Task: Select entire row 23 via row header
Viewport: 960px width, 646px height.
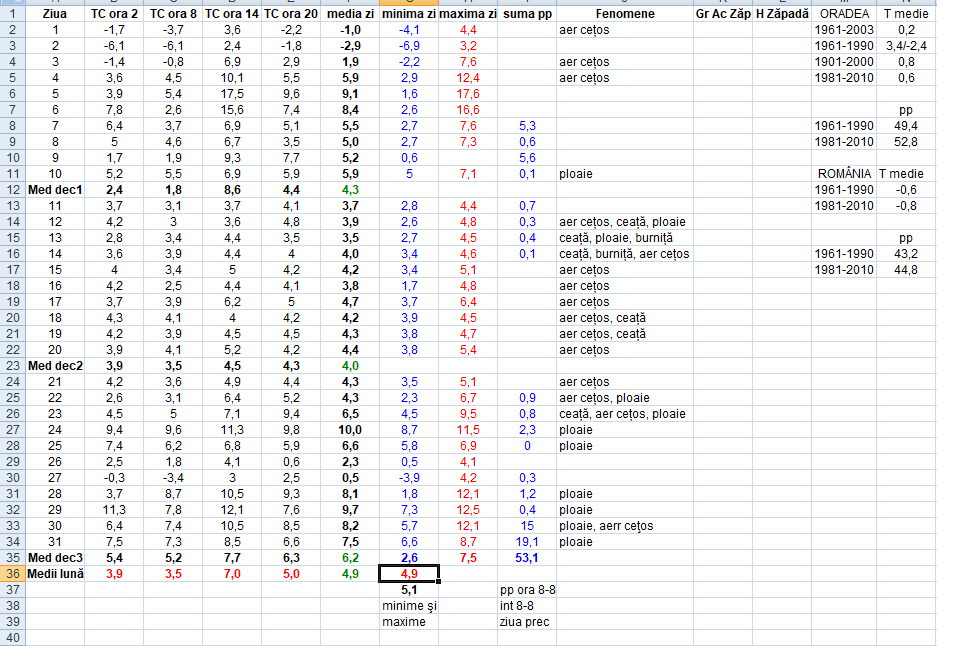Action: [13, 366]
